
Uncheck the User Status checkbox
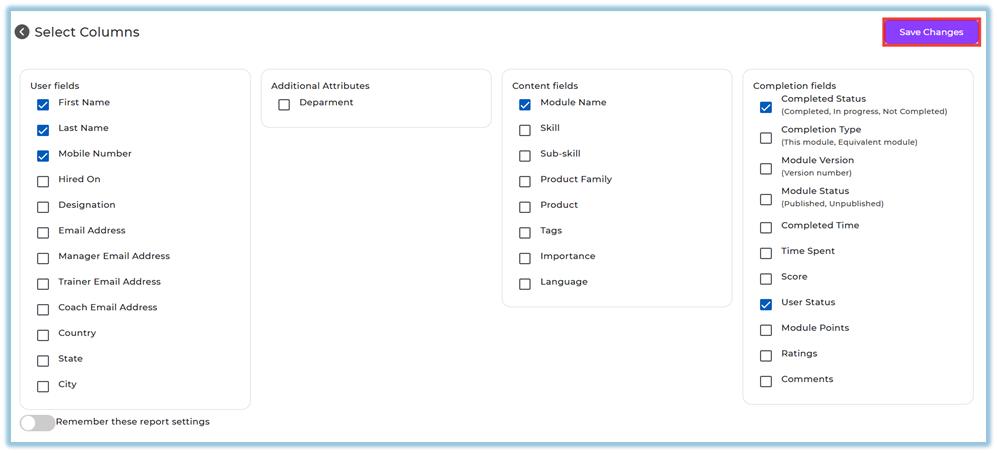[766, 304]
